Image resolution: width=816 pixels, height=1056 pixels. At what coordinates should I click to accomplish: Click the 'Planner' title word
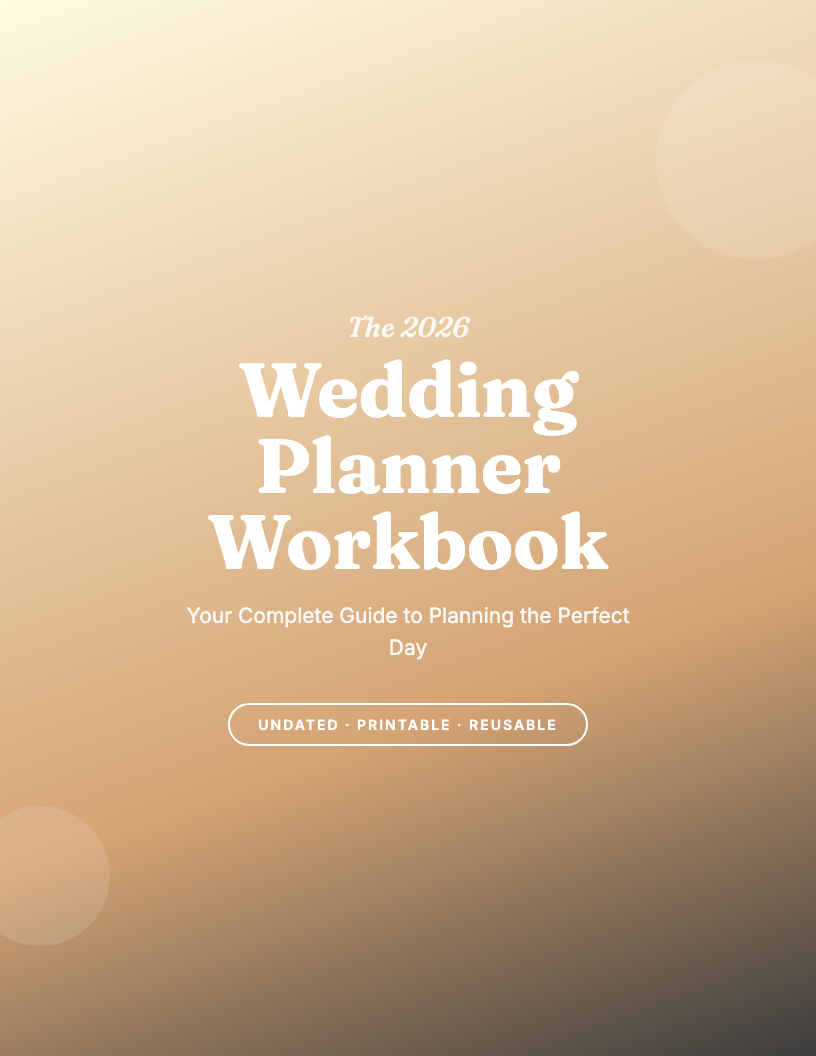click(409, 466)
